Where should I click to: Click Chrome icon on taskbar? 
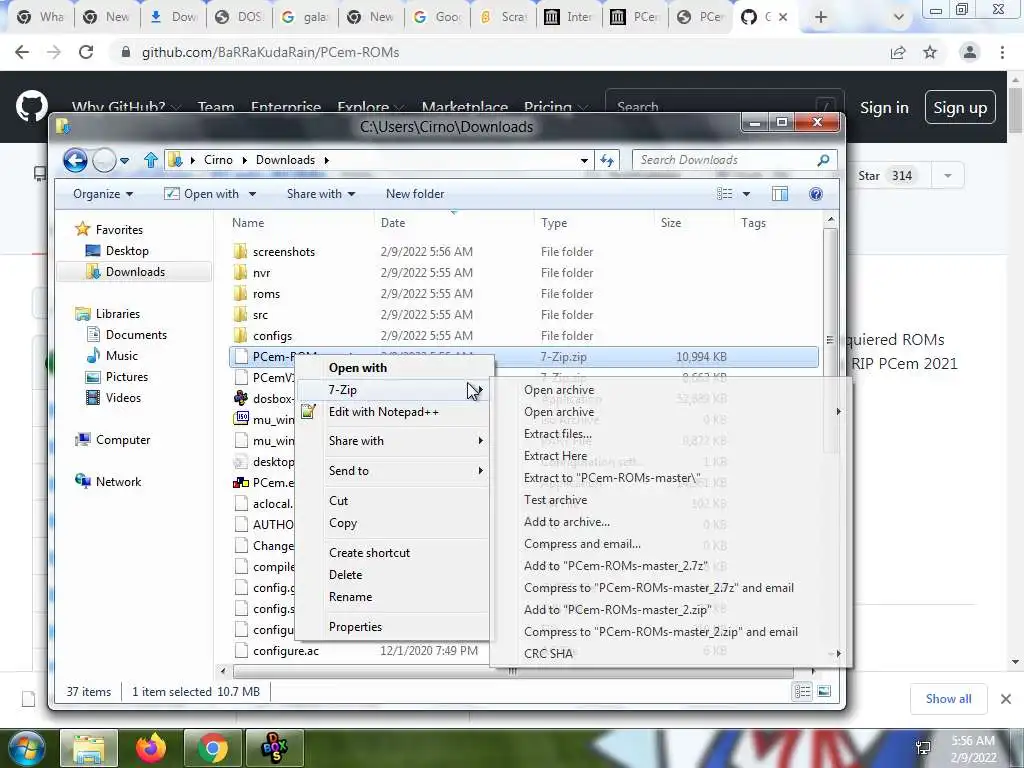coord(212,748)
